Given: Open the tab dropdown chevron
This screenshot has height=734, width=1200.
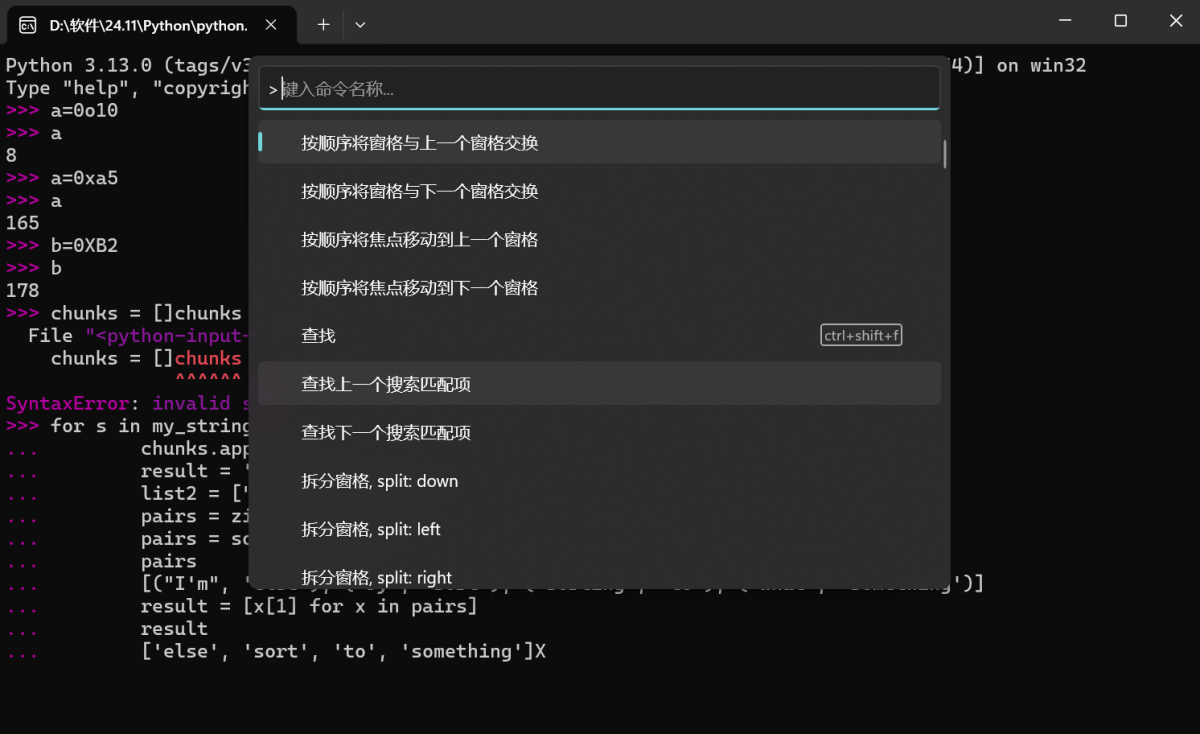Looking at the screenshot, I should click(x=359, y=24).
